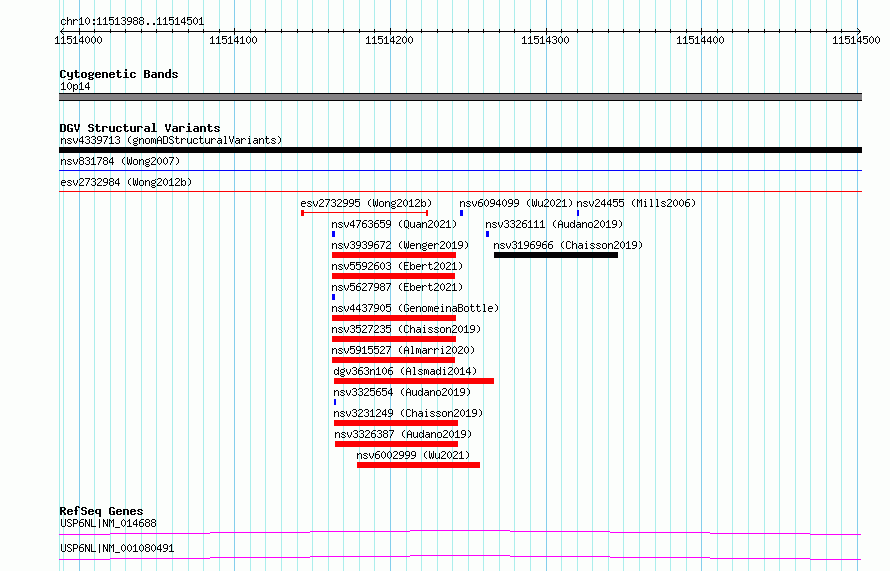The height and width of the screenshot is (571, 890).
Task: Click the blue marker under nsv4763659
Action: point(333,234)
